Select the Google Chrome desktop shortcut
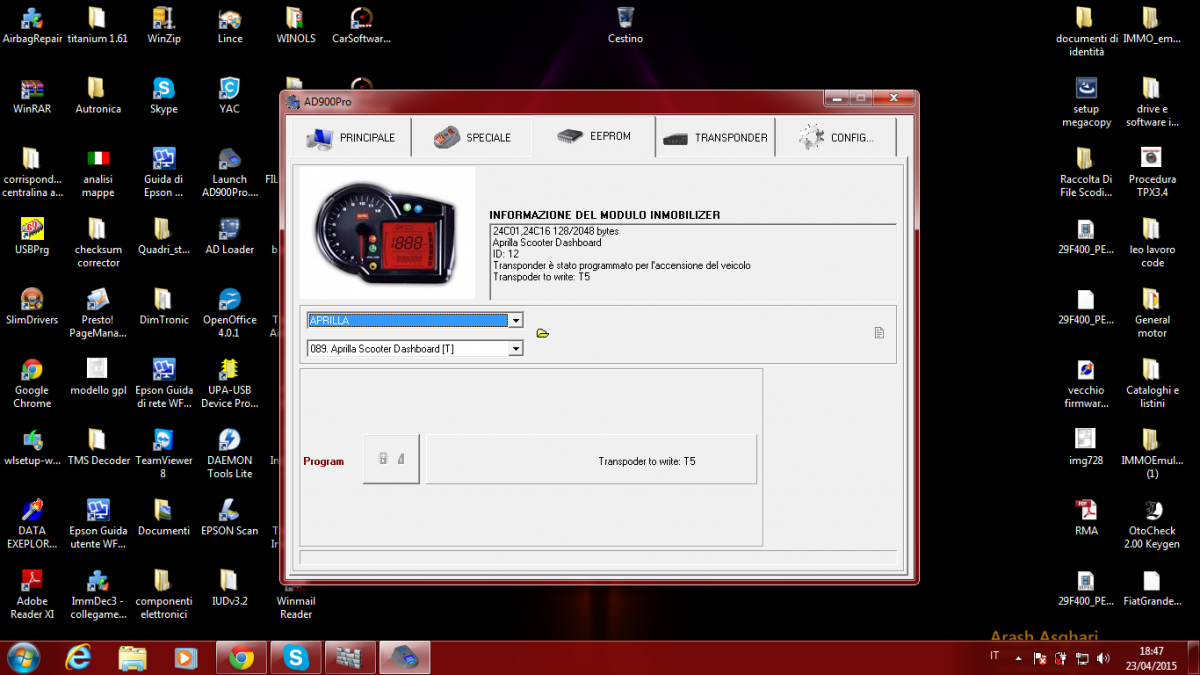The width and height of the screenshot is (1200, 675). point(32,384)
